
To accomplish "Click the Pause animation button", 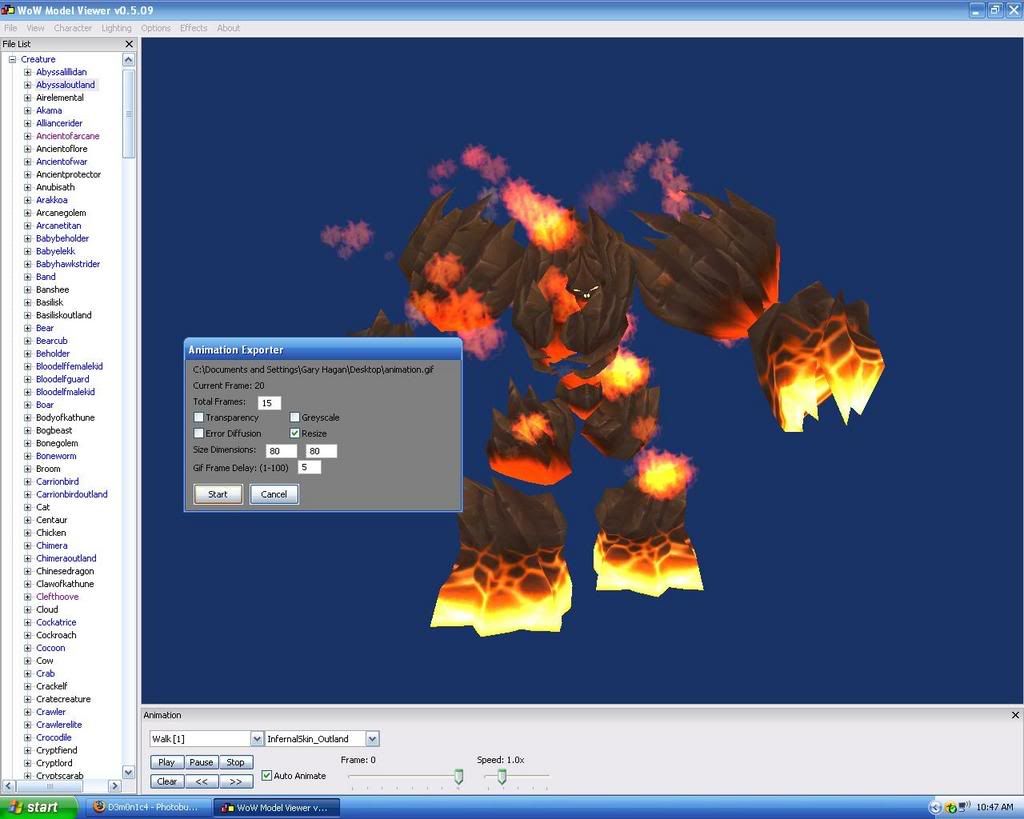I will 201,762.
